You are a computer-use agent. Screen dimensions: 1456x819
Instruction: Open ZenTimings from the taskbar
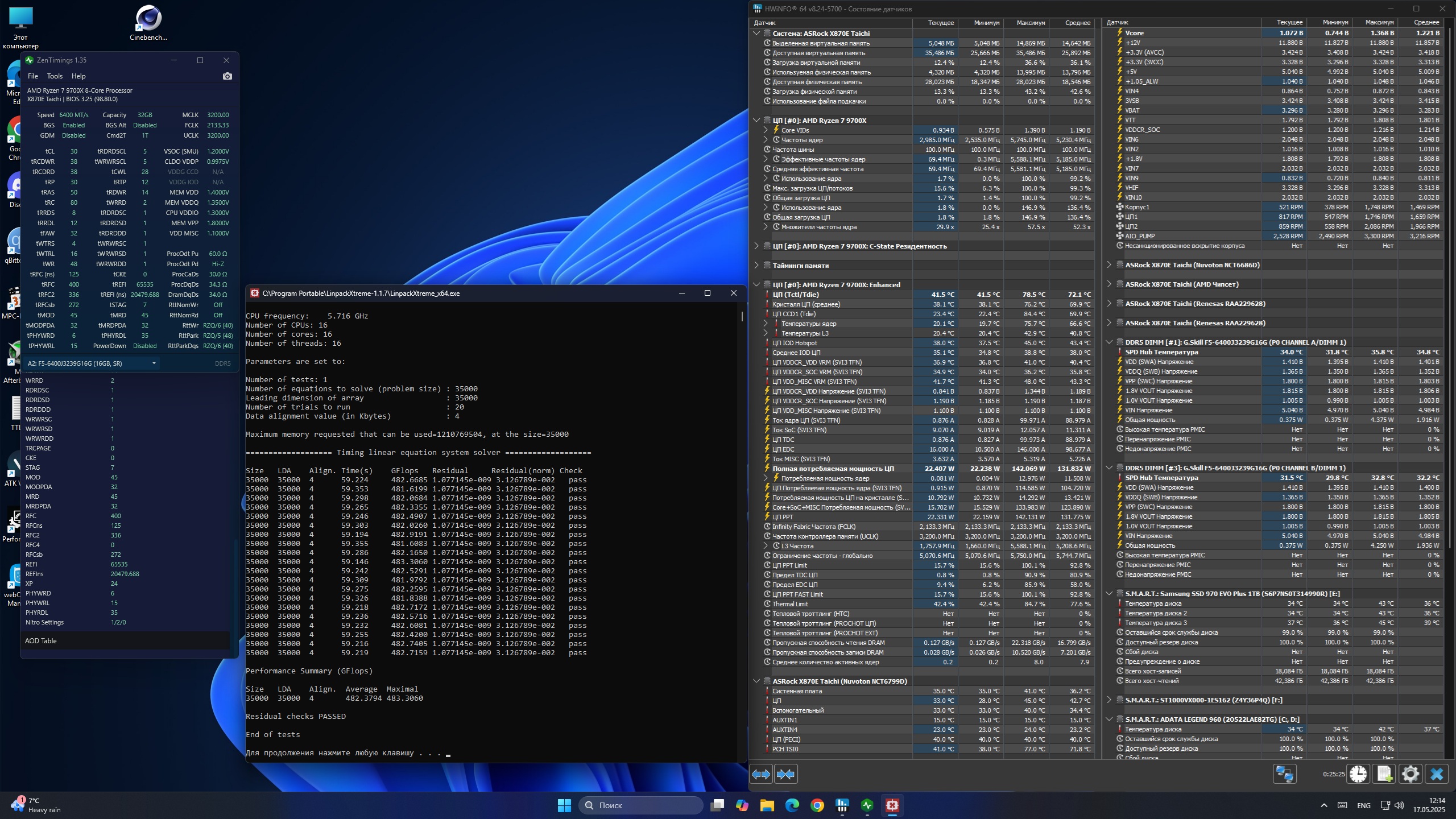[x=867, y=805]
